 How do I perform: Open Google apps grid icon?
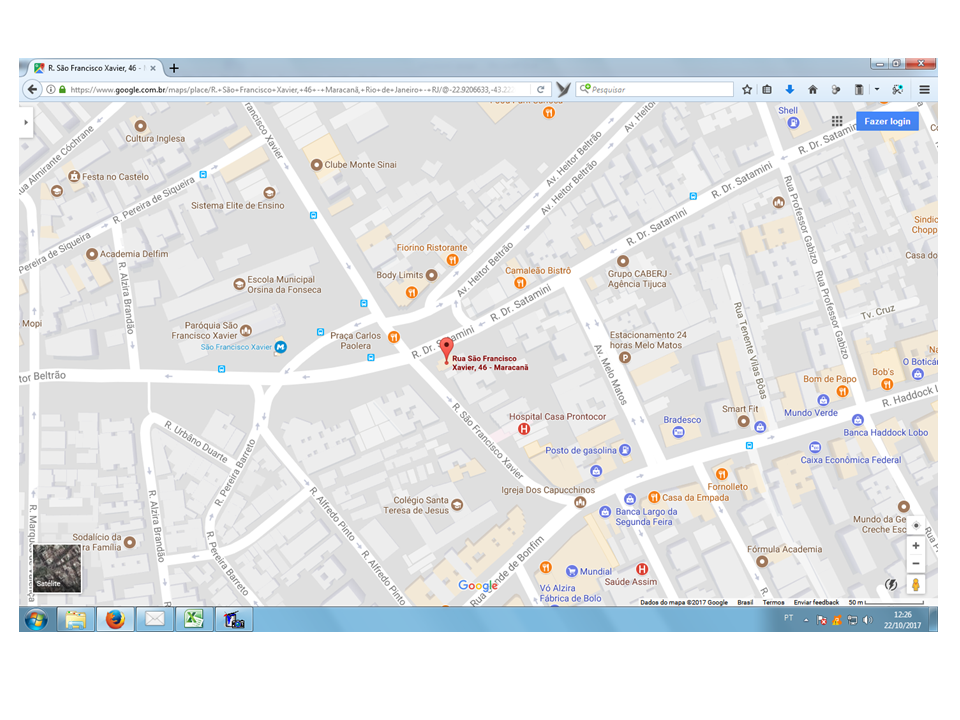tap(837, 121)
